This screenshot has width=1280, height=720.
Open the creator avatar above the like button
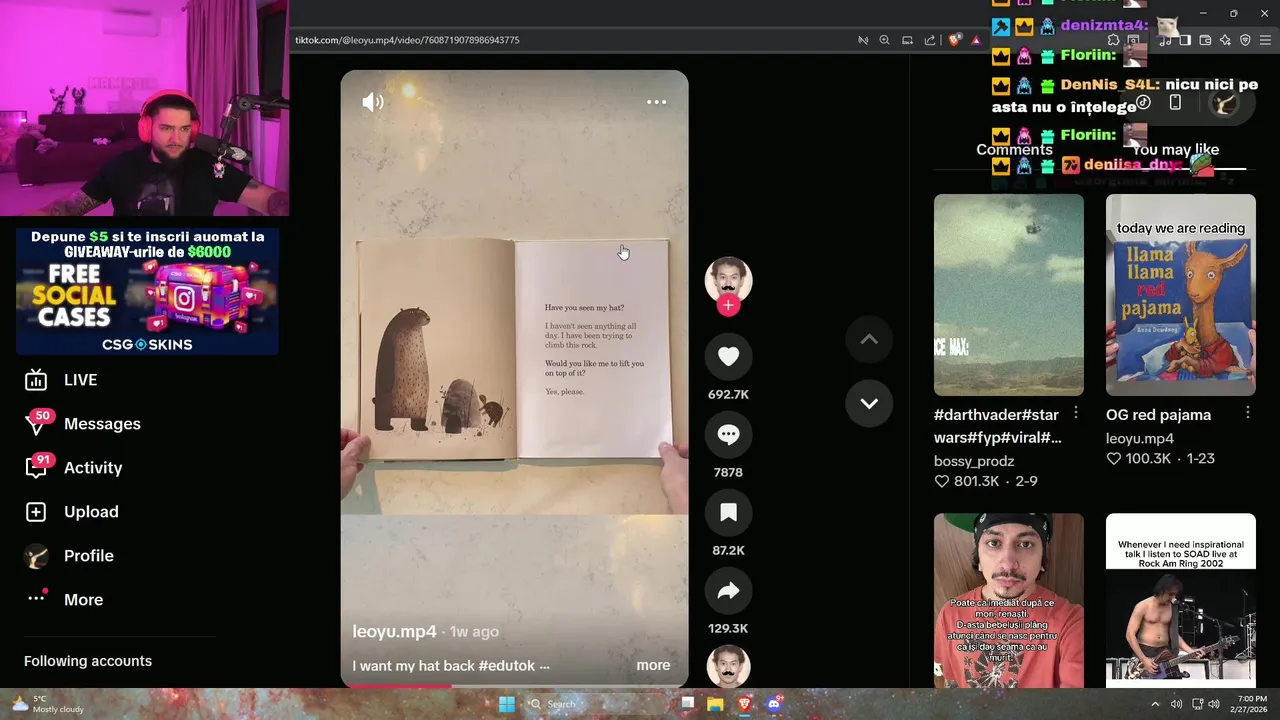point(728,280)
